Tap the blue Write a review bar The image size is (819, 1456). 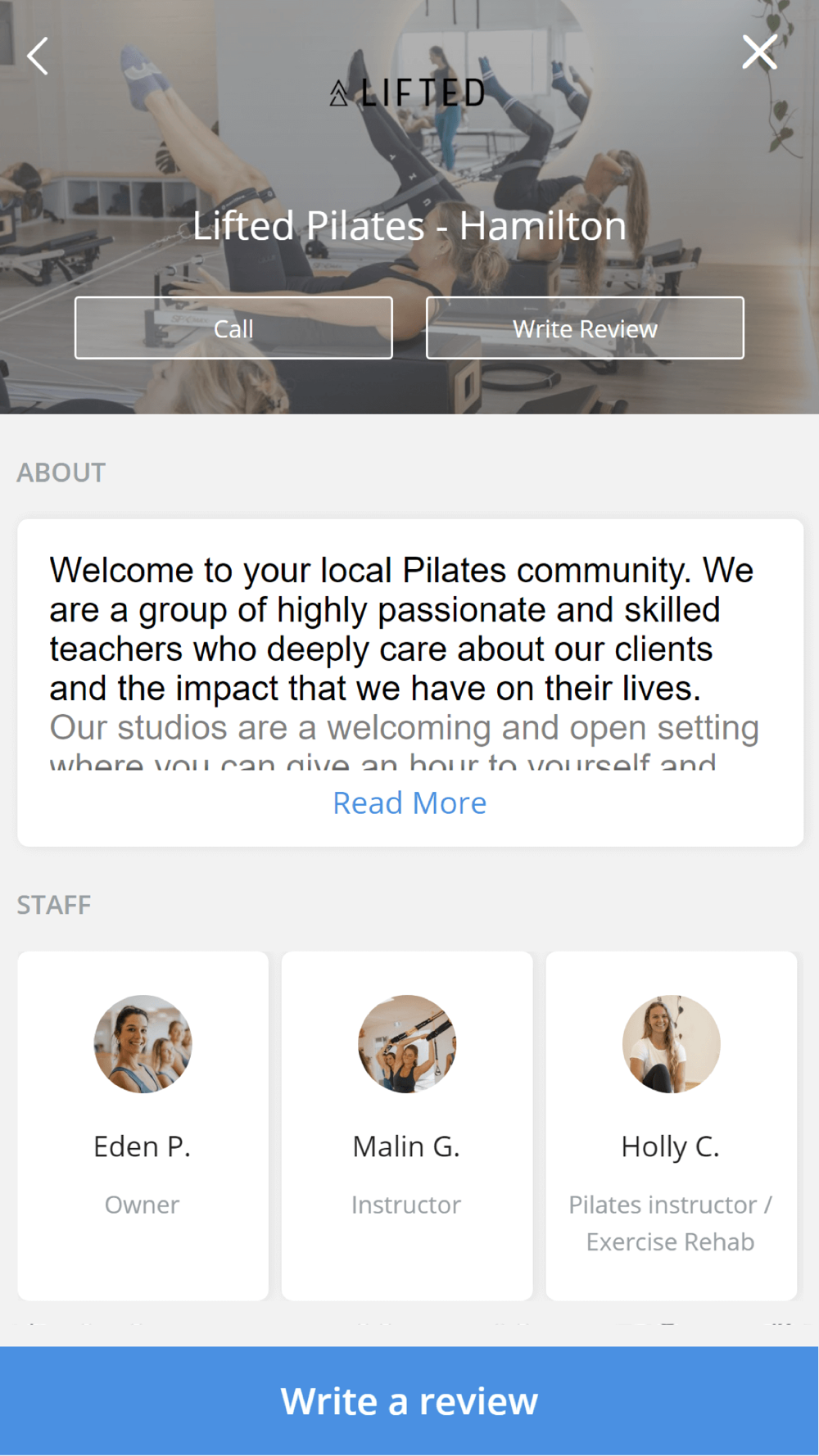[x=409, y=1400]
